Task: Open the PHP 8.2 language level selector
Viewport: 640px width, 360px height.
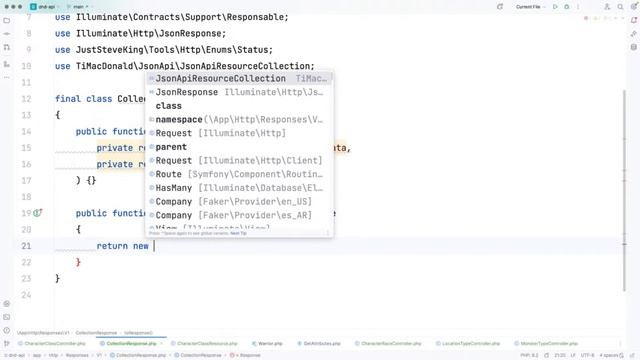Action: click(x=530, y=355)
